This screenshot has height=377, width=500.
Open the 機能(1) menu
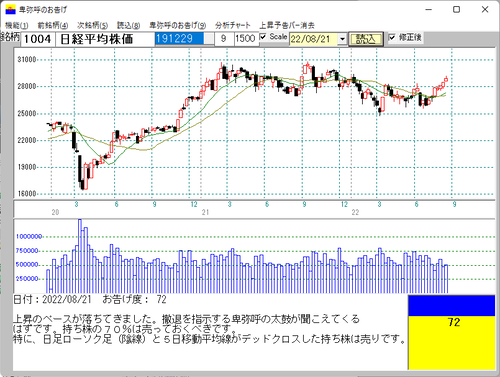[17, 25]
